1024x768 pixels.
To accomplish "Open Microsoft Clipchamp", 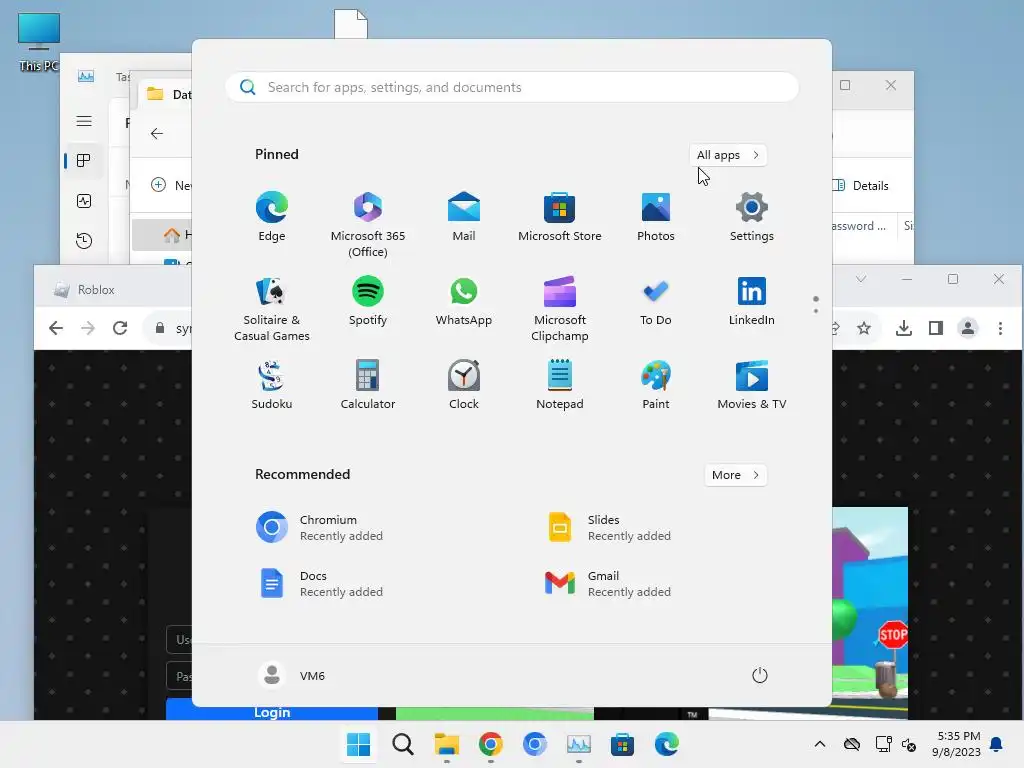I will [x=560, y=308].
